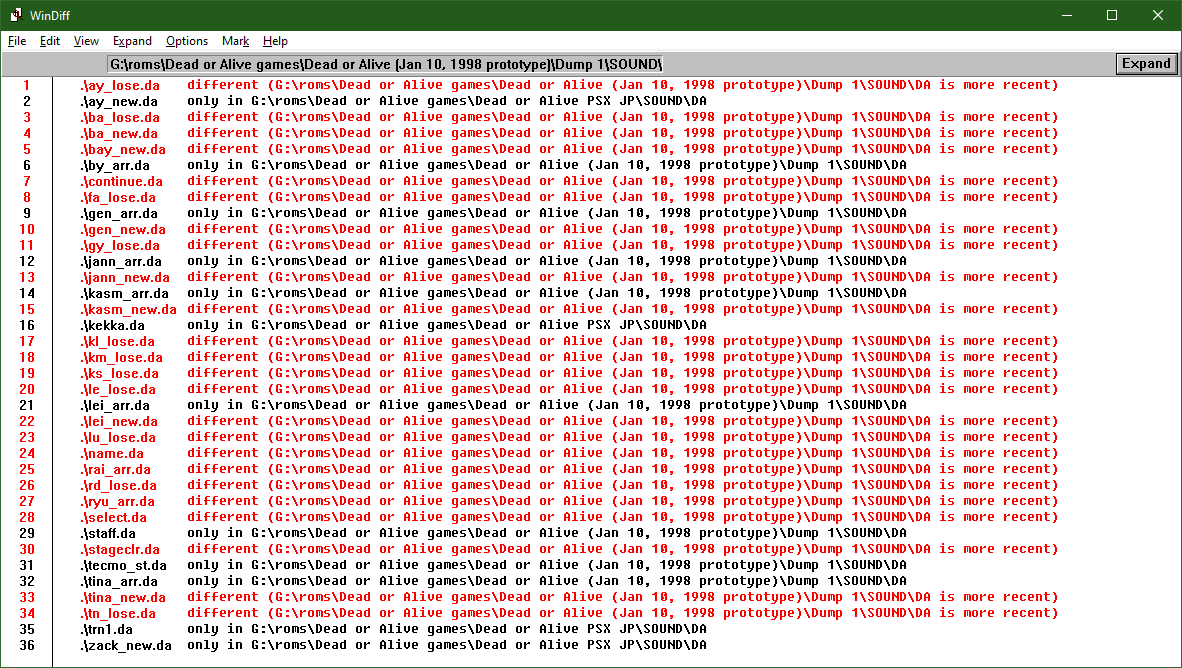Select the .\continue.da row
The width and height of the screenshot is (1182, 668).
[569, 181]
